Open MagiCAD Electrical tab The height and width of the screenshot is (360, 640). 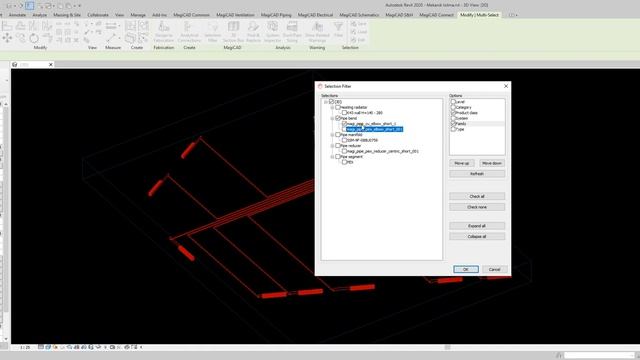coord(315,15)
